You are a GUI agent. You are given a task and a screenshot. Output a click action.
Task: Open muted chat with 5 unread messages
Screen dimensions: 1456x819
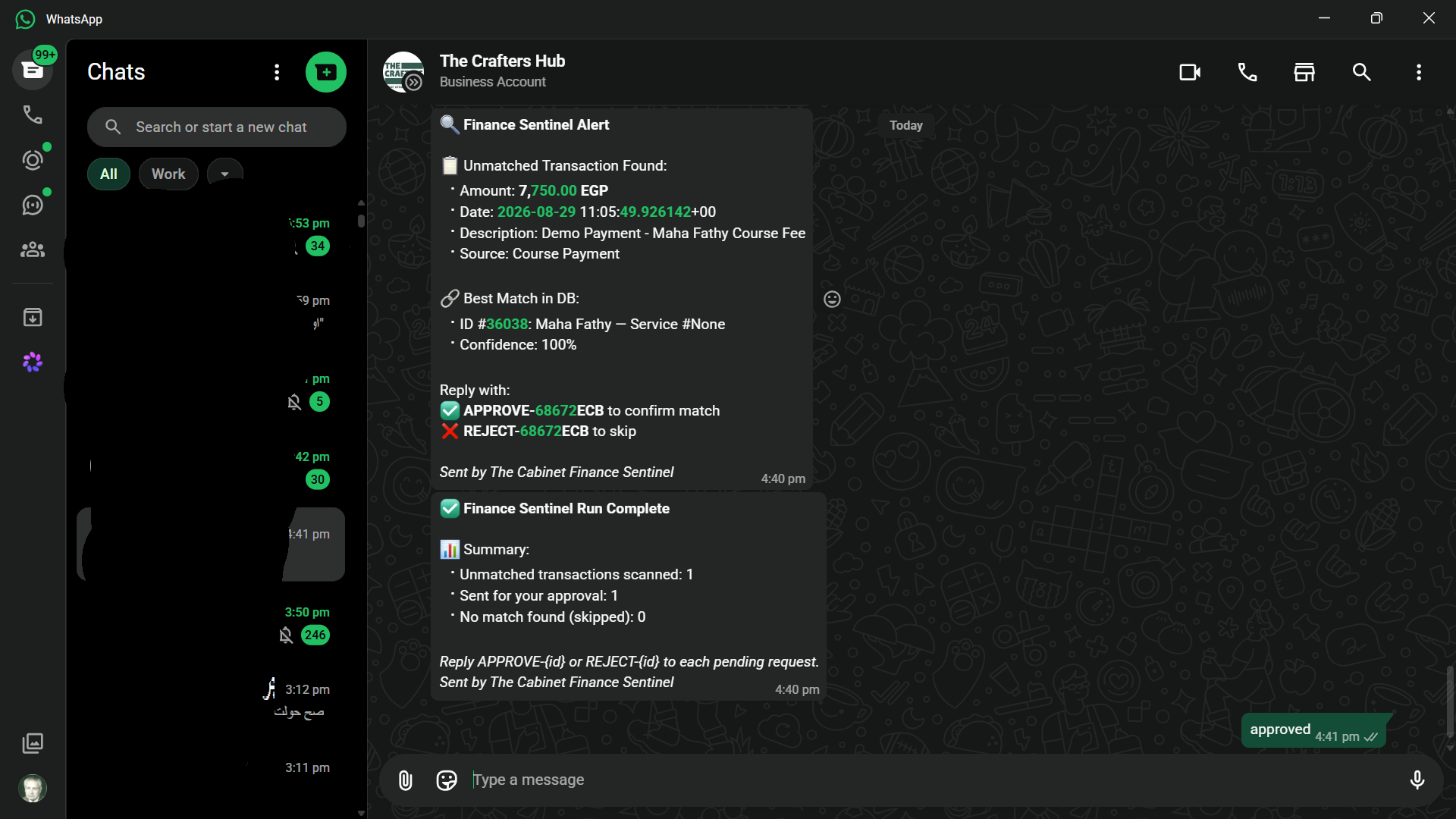click(211, 390)
